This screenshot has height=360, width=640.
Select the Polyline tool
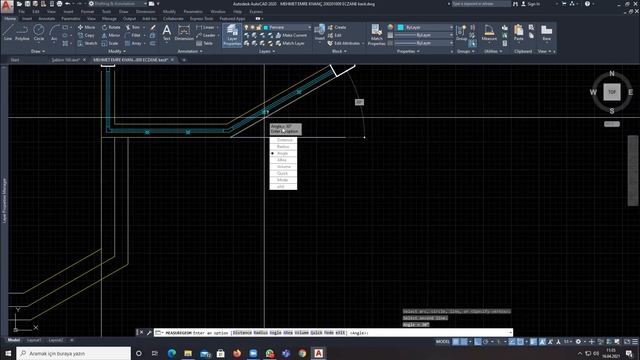click(x=22, y=32)
